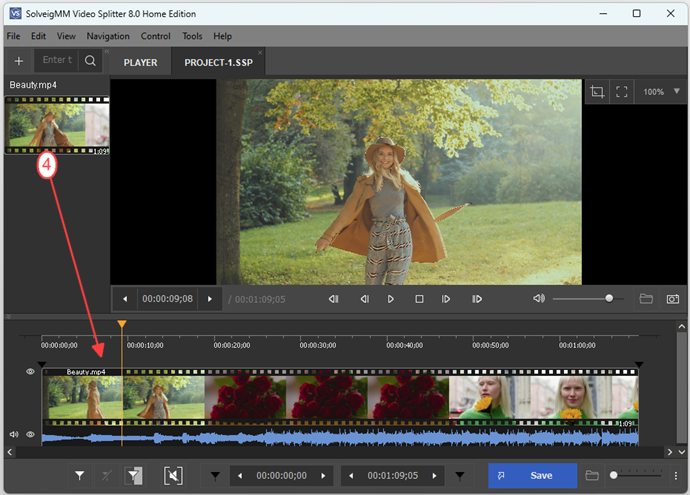Select the Beauty.mp4 media thumbnail
The height and width of the screenshot is (495, 690).
(57, 125)
